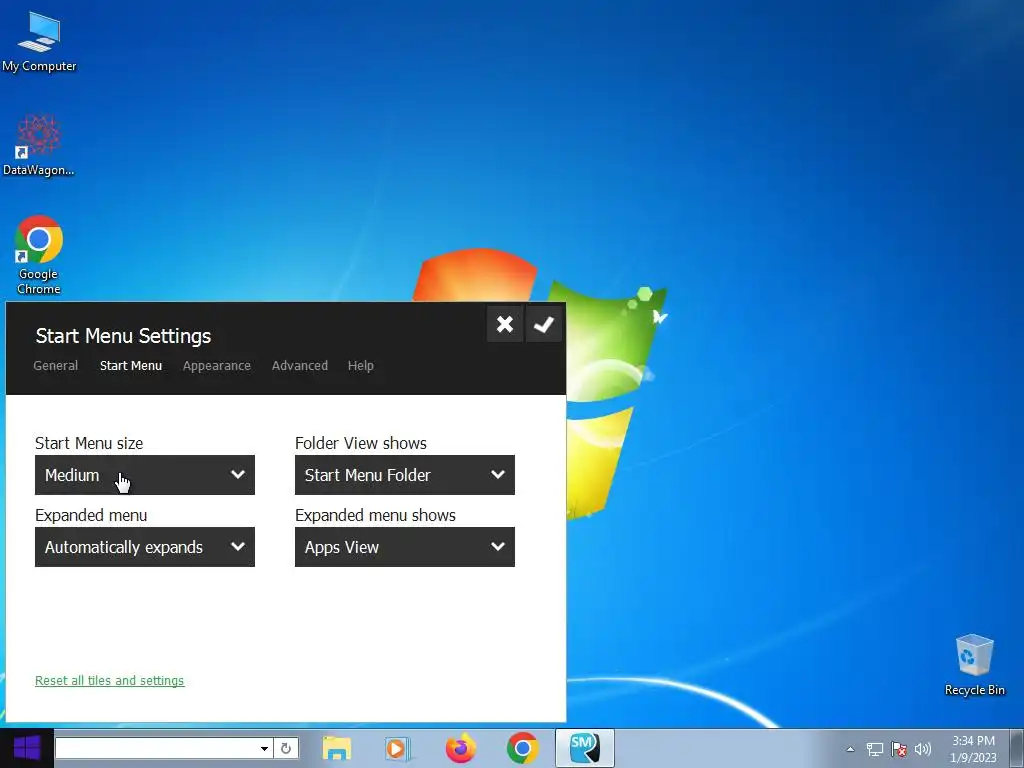Viewport: 1024px width, 768px height.
Task: Launch Google Chrome desktop shortcut
Action: pos(39,255)
